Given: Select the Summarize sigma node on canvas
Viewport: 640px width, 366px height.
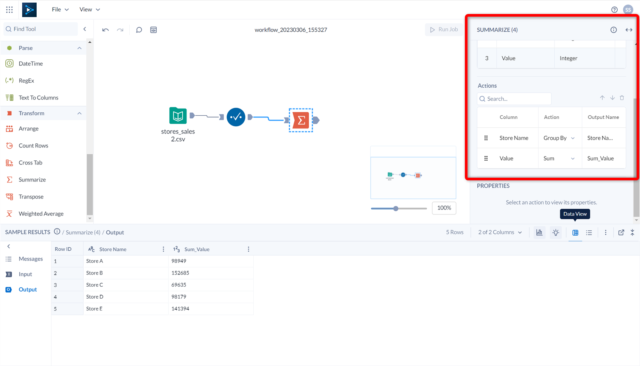Looking at the screenshot, I should pyautogui.click(x=301, y=120).
